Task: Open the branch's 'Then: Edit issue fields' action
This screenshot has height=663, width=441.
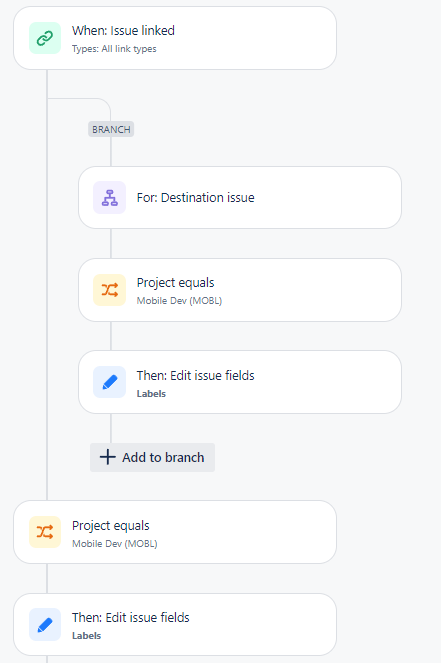Action: [240, 382]
